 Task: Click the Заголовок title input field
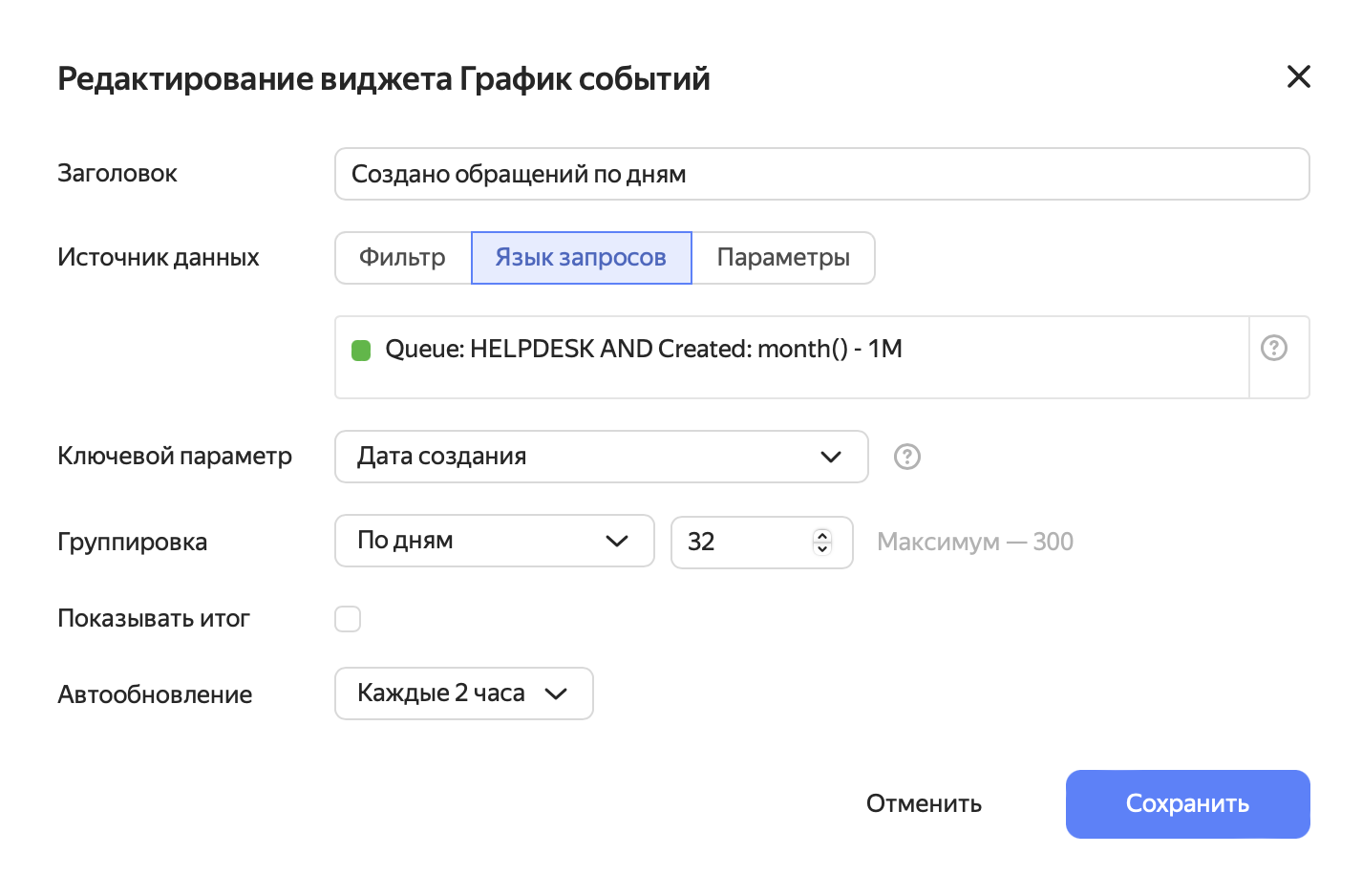[x=821, y=174]
